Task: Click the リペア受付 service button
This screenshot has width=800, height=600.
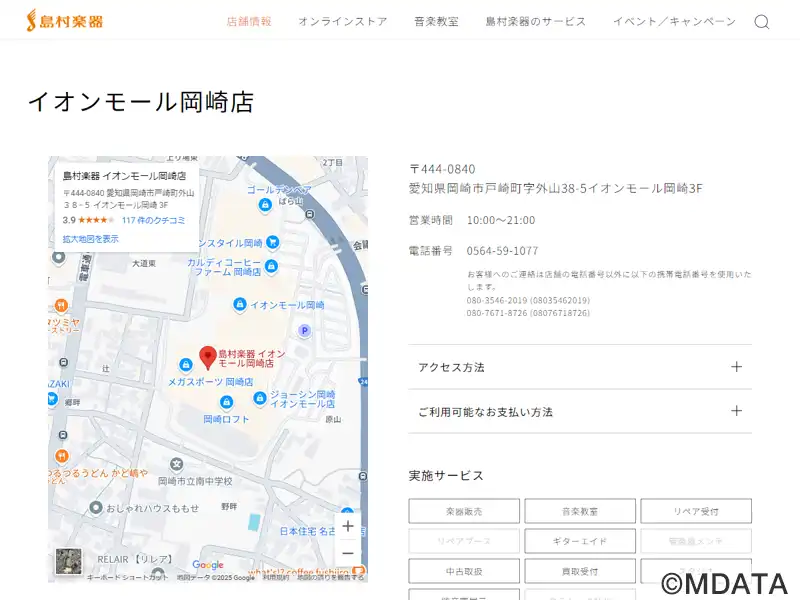Action: point(696,511)
